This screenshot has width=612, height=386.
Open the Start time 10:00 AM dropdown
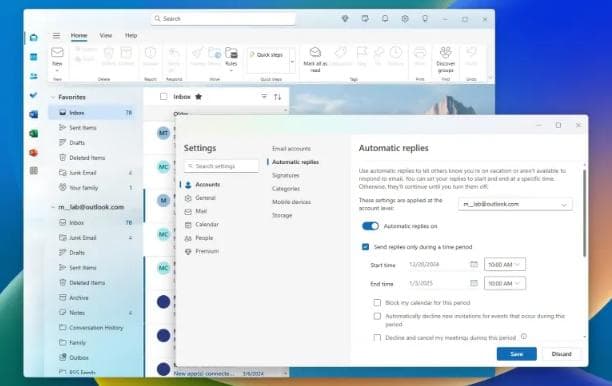(x=505, y=265)
